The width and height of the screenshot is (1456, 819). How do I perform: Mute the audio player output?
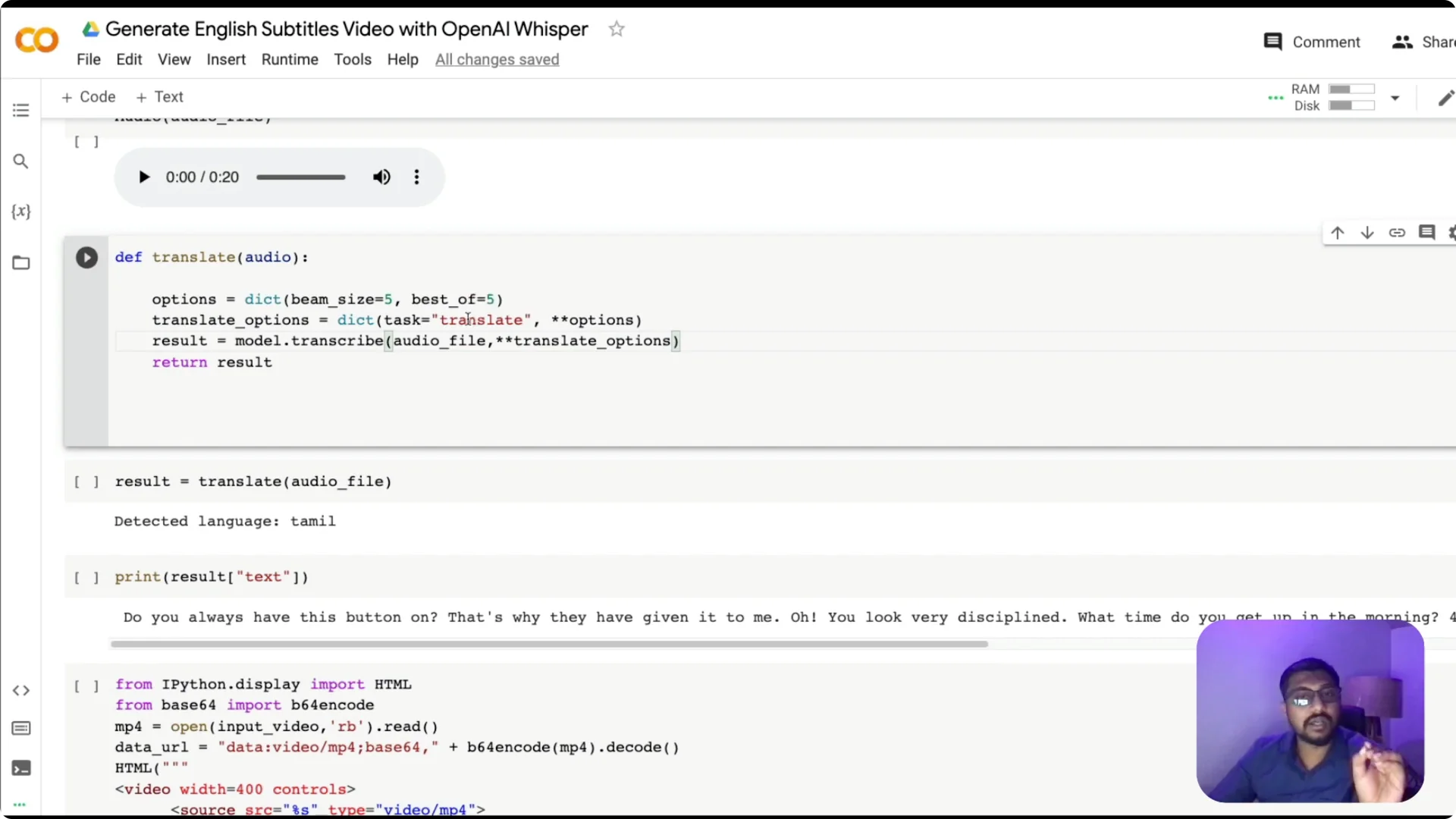pyautogui.click(x=381, y=177)
